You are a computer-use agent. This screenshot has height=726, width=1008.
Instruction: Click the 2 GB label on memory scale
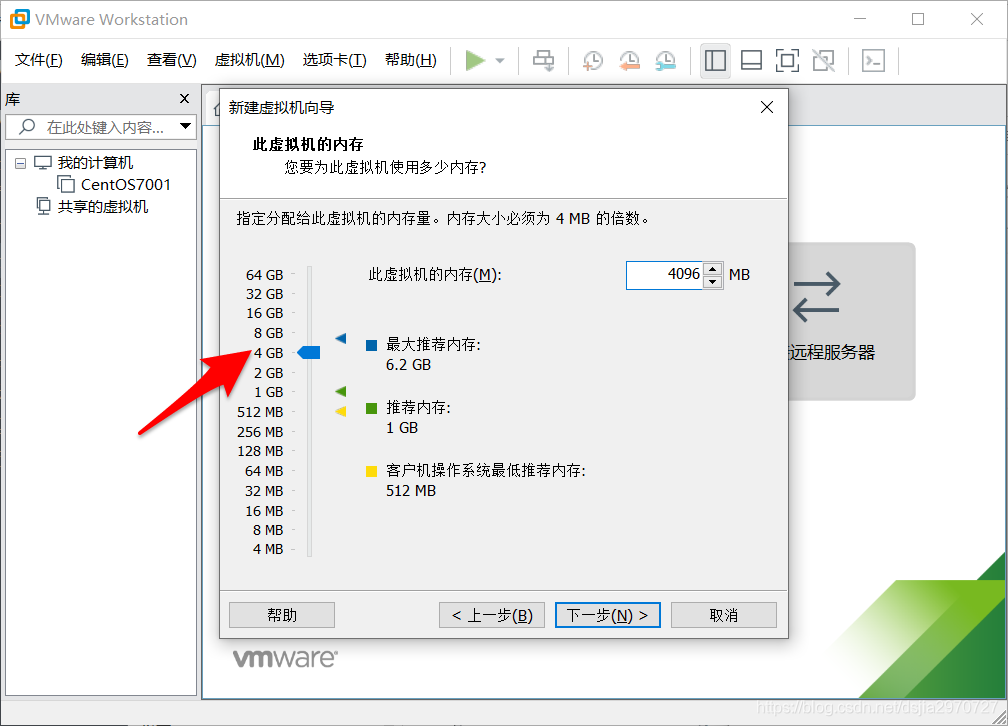coord(268,373)
